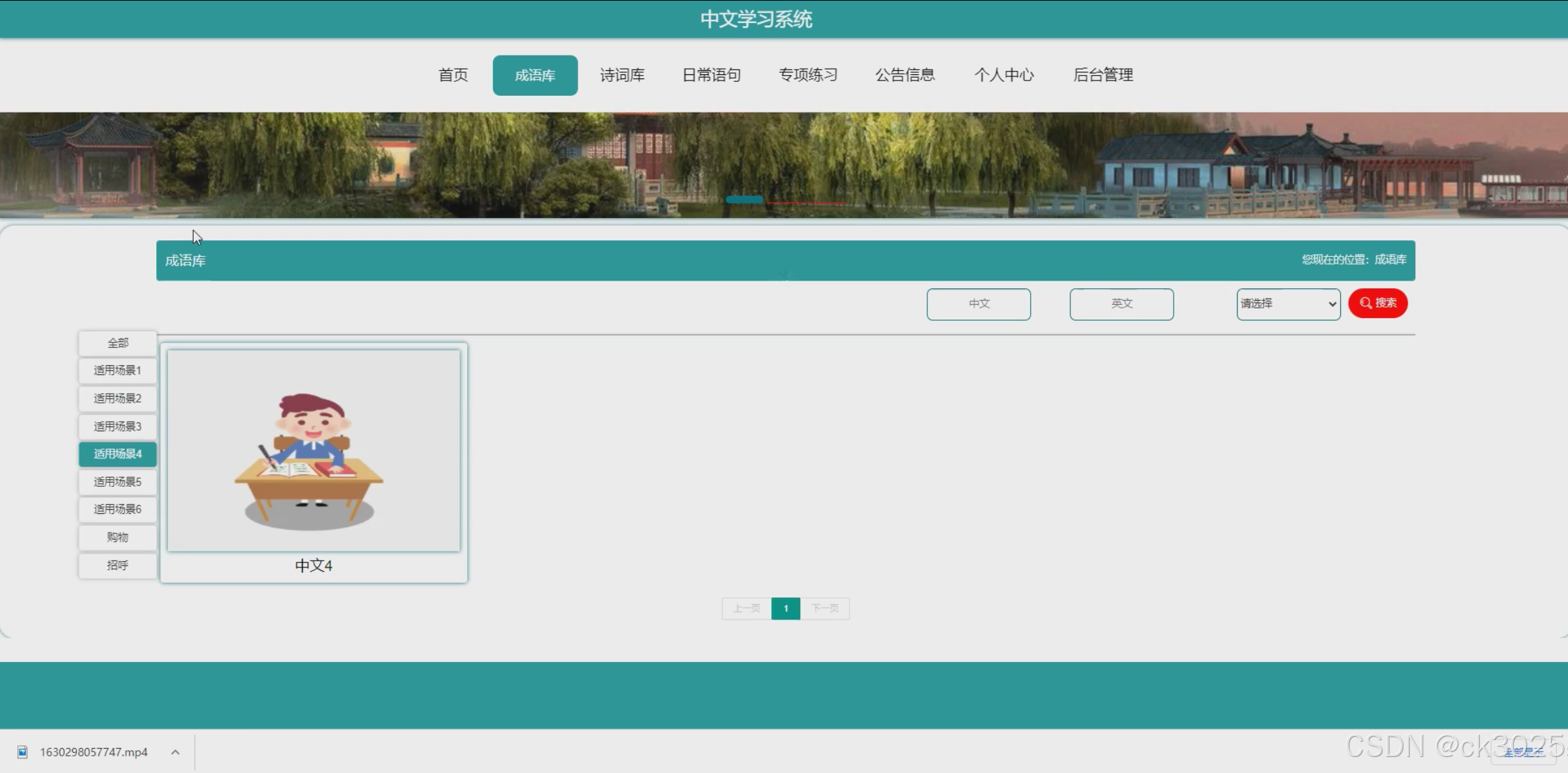Filter by 适用场景5 category

coord(117,482)
